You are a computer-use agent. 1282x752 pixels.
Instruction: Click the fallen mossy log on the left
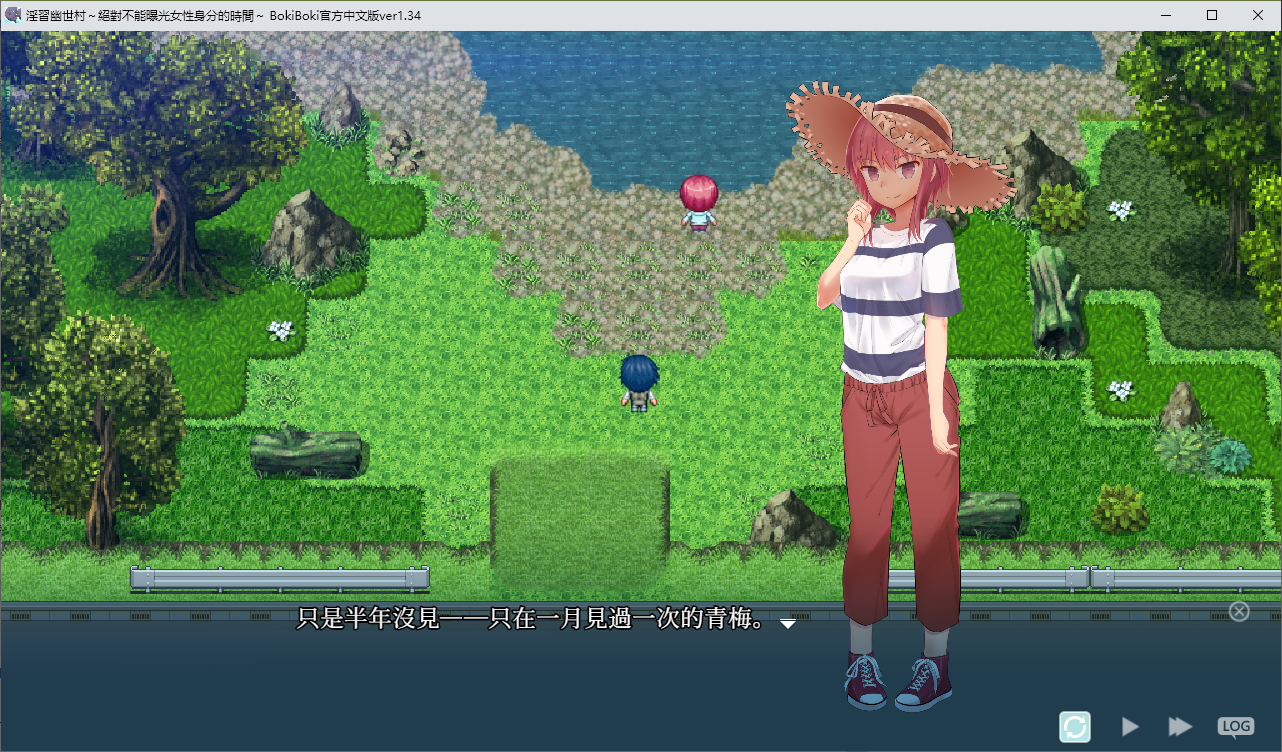[305, 453]
